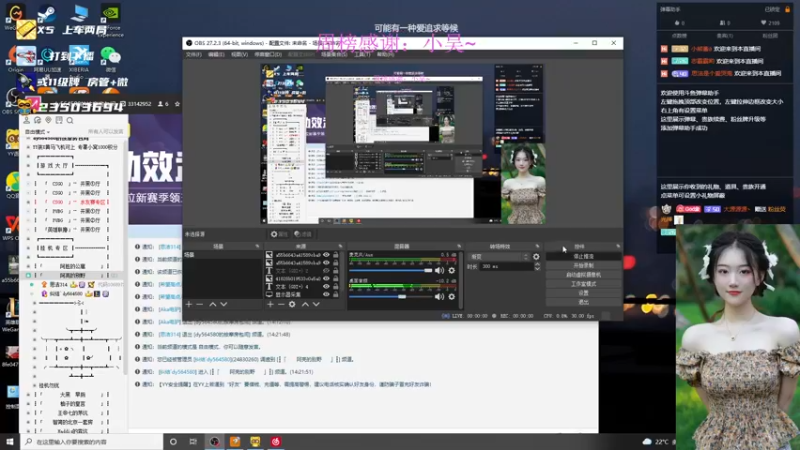Click OBS icon in Windows taskbar
The image size is (800, 450).
[x=214, y=441]
